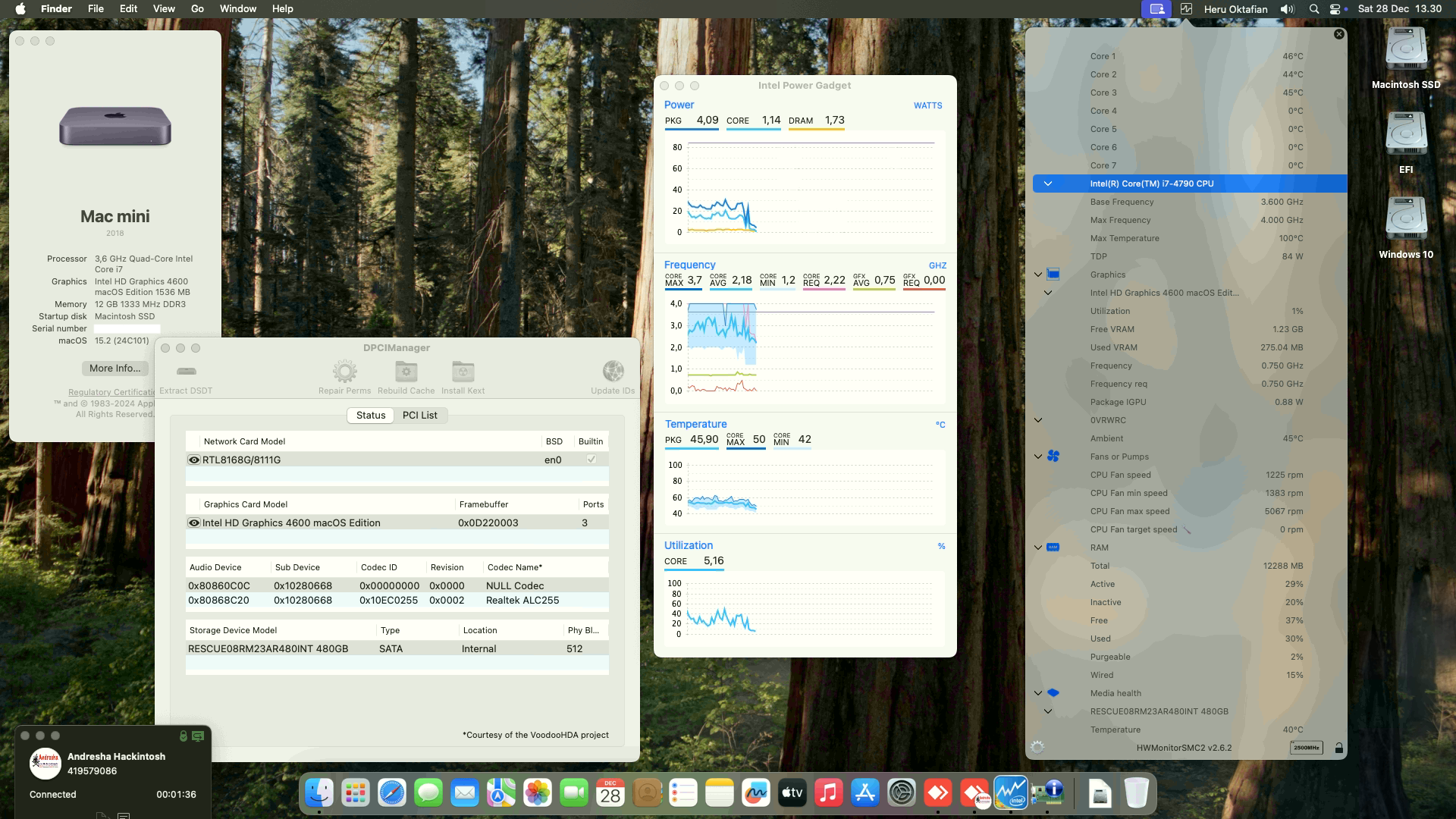
Task: Collapse Intel HD Graphics 4600 subsection
Action: click(x=1048, y=293)
